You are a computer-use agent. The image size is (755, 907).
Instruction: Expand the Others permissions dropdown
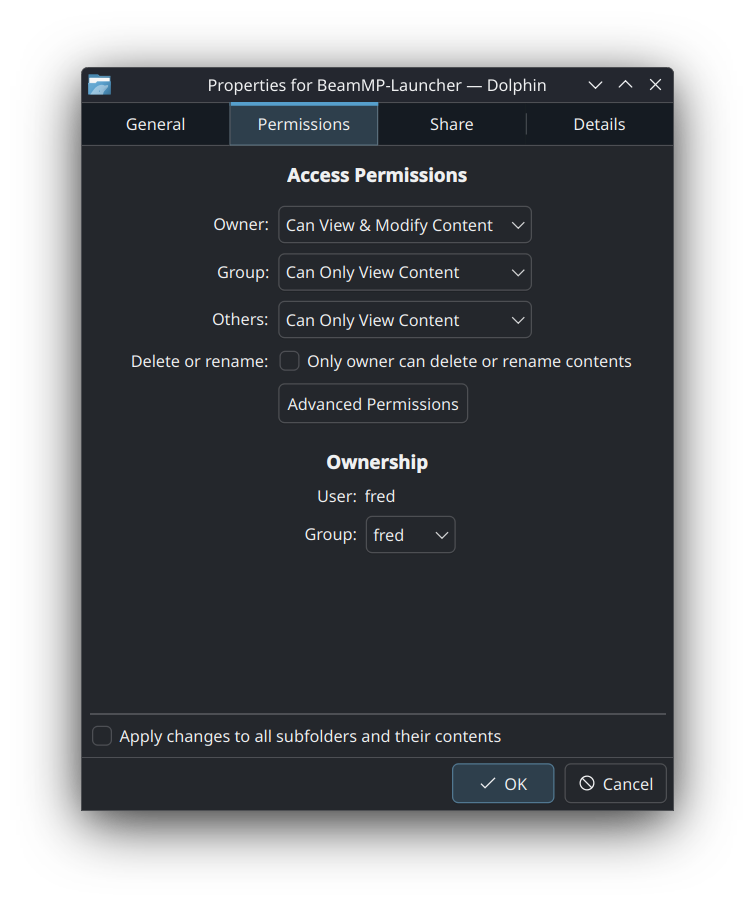(404, 320)
